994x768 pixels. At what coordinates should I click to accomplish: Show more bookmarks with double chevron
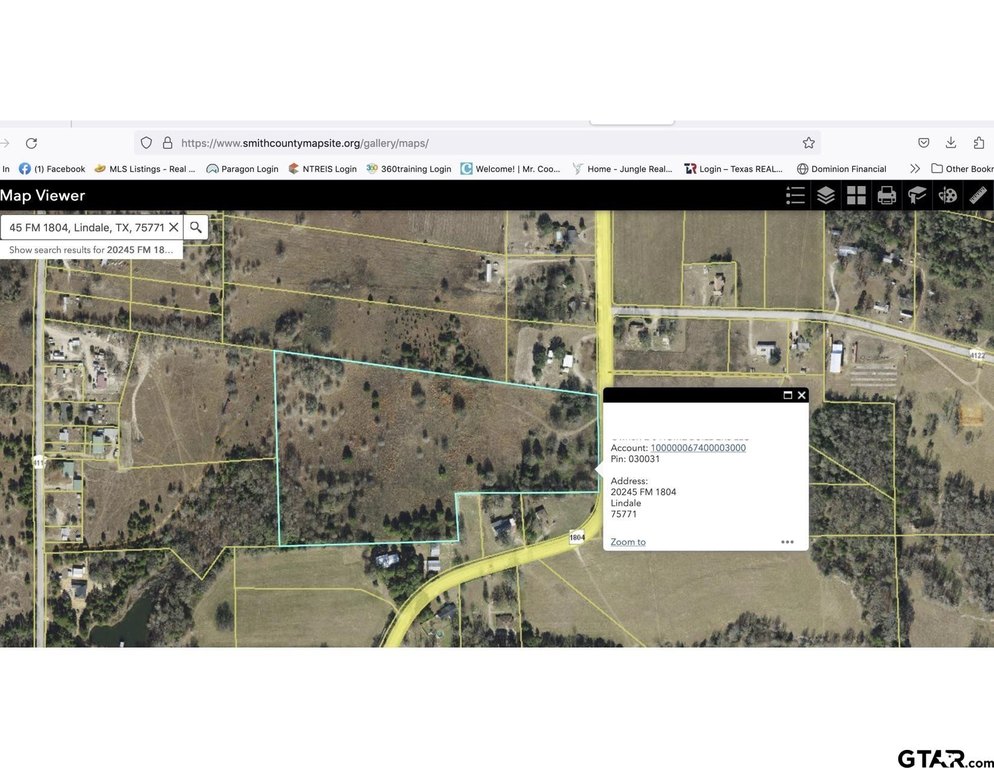[914, 169]
